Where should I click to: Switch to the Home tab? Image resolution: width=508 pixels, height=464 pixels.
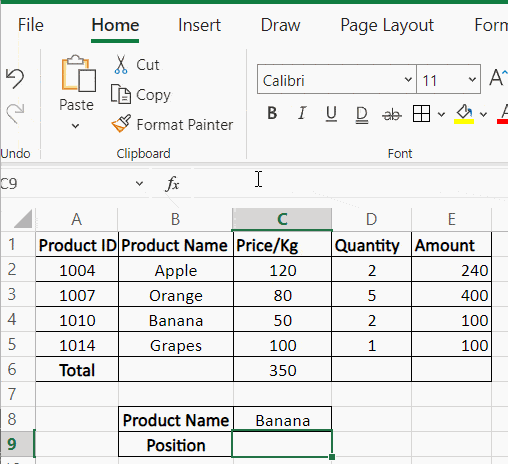point(115,25)
